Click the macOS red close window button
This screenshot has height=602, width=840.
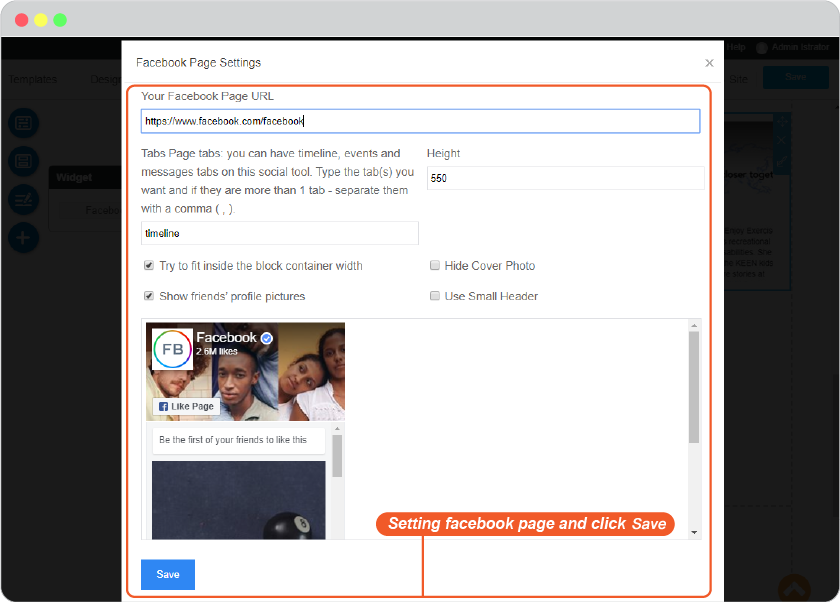point(22,20)
